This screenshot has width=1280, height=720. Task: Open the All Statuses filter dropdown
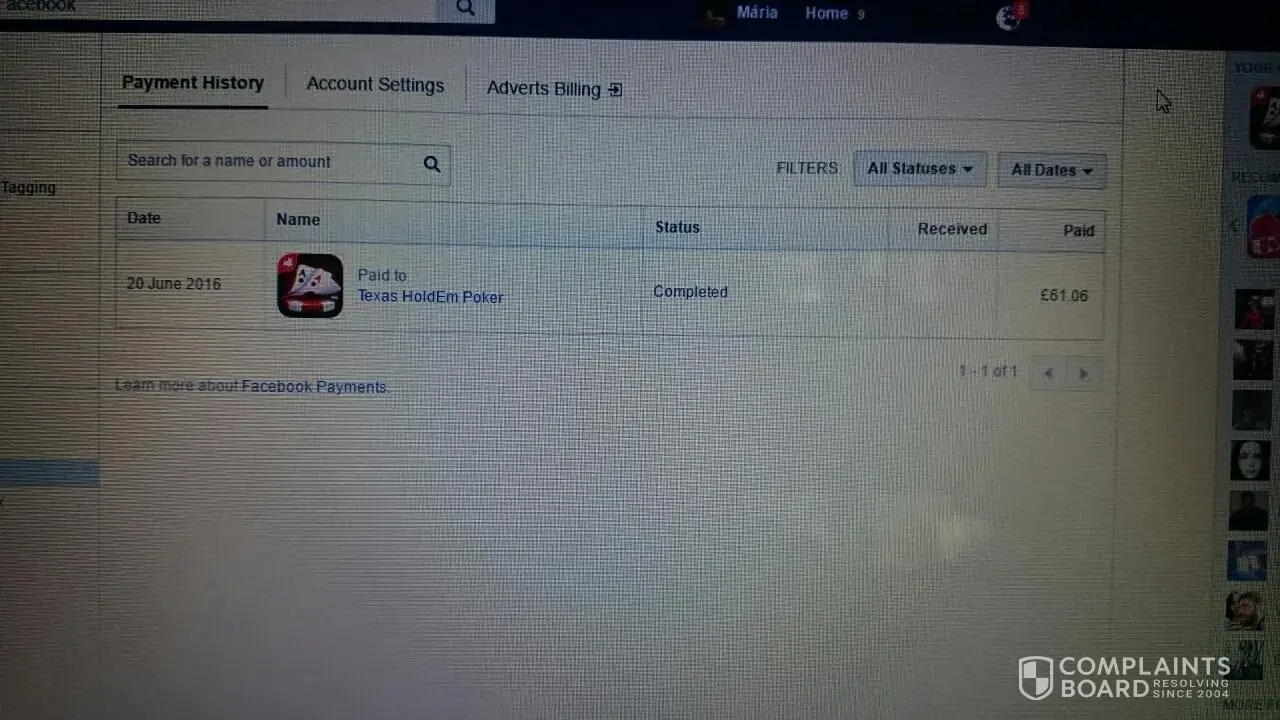pyautogui.click(x=920, y=169)
